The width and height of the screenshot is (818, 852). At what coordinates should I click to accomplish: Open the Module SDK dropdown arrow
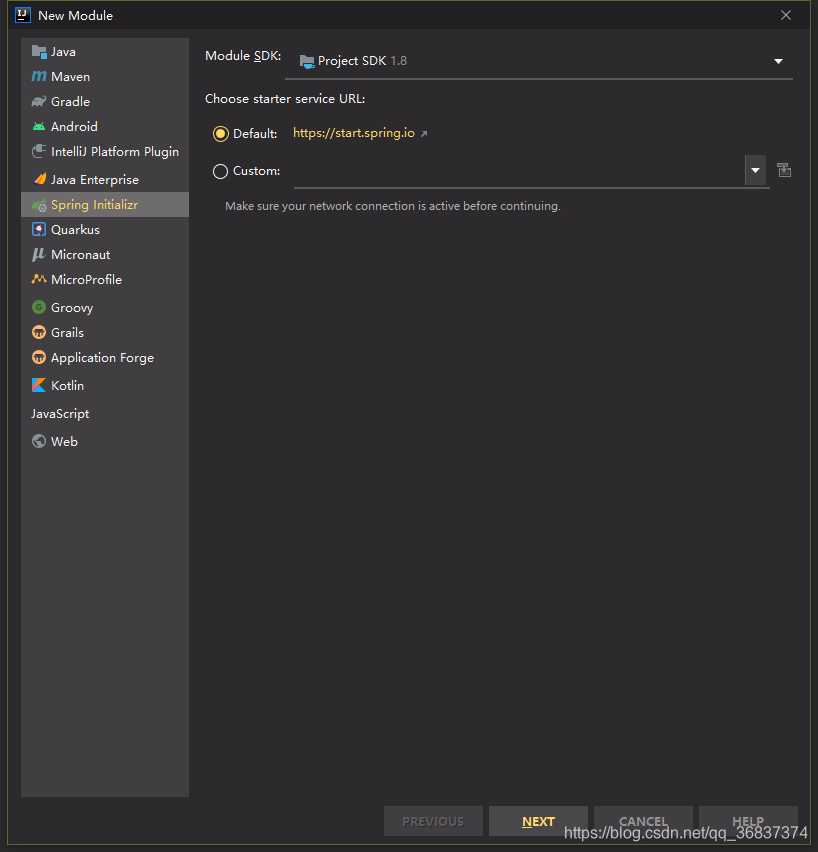pos(778,61)
